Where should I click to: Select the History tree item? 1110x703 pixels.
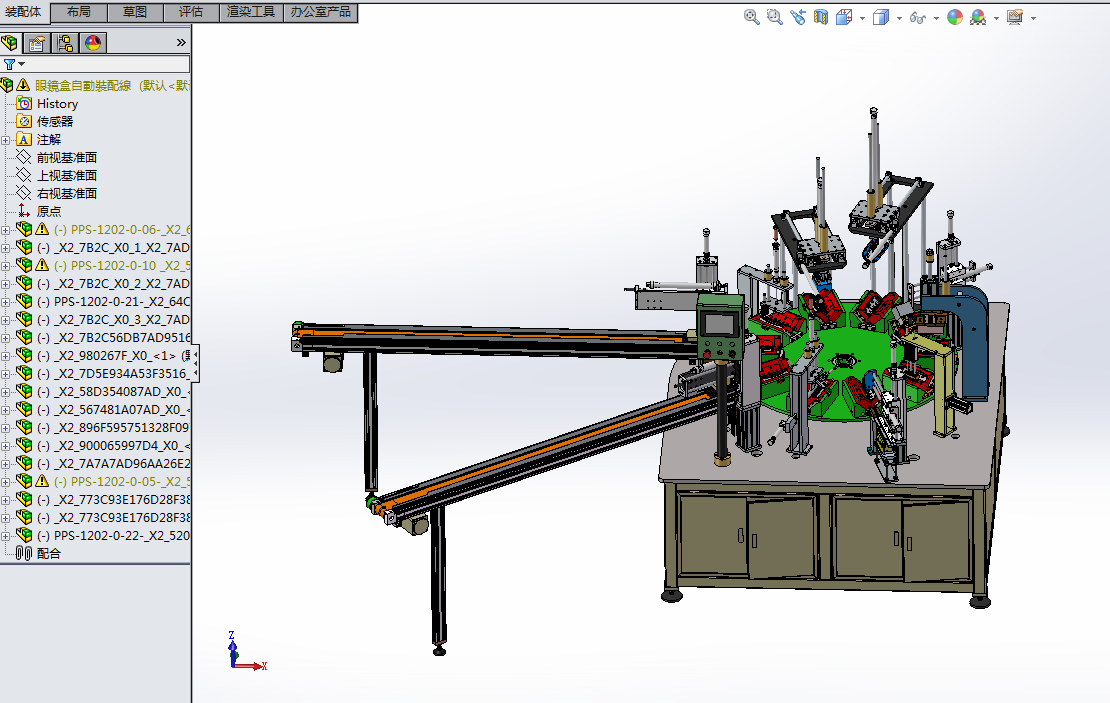click(57, 103)
